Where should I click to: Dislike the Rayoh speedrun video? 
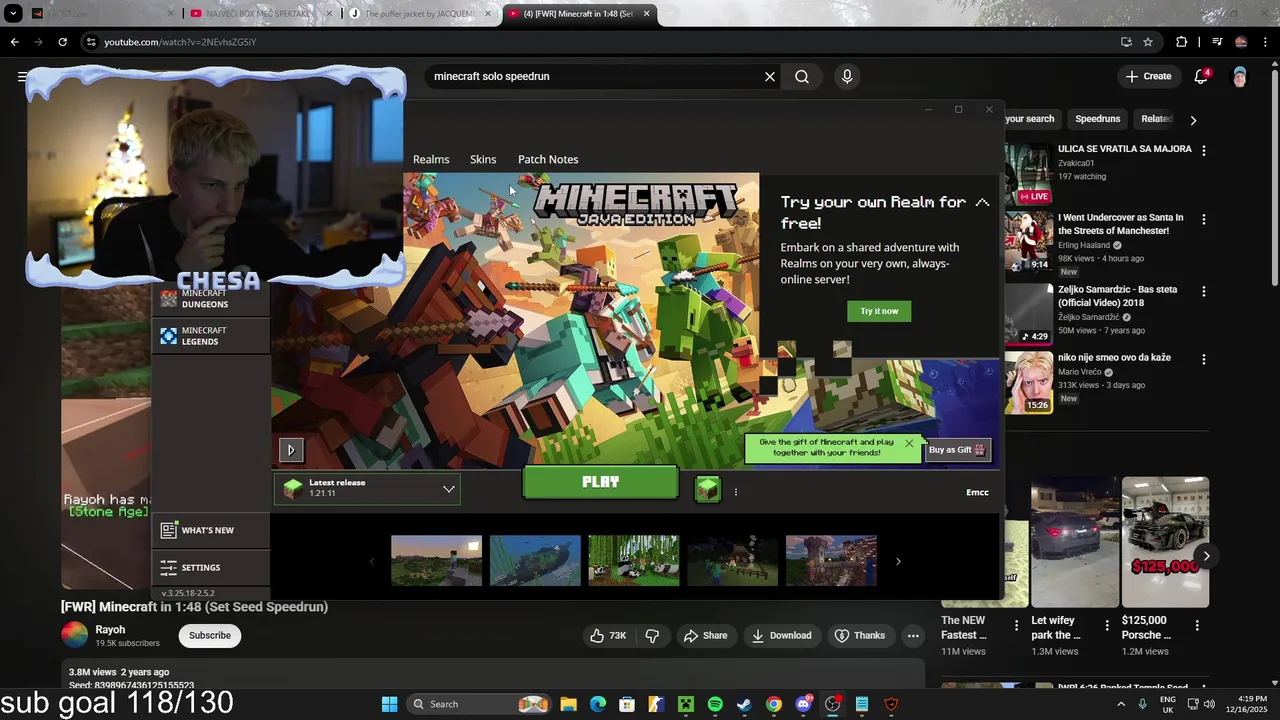click(652, 635)
